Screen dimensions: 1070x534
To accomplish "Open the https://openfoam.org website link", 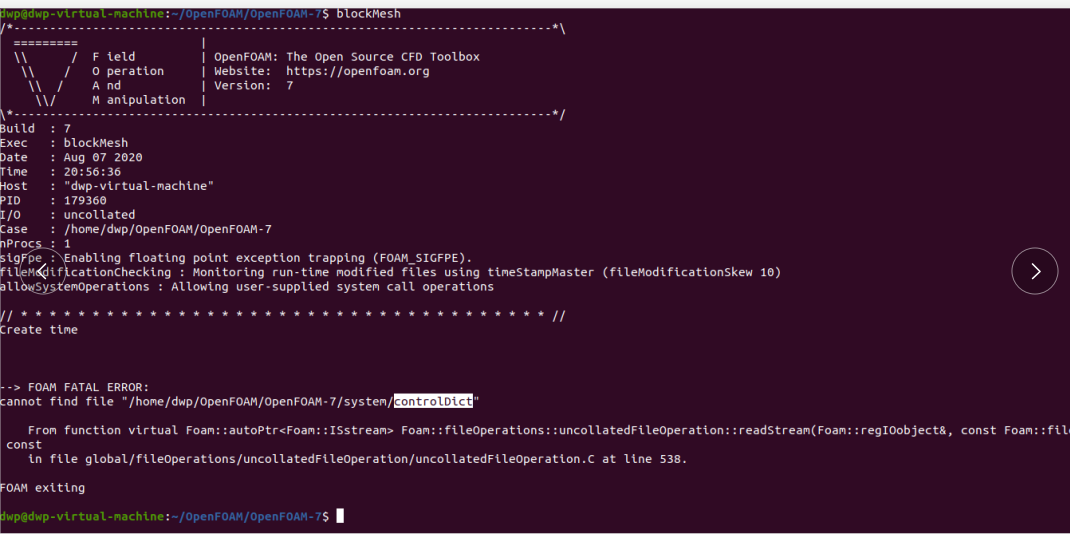I will [x=357, y=71].
